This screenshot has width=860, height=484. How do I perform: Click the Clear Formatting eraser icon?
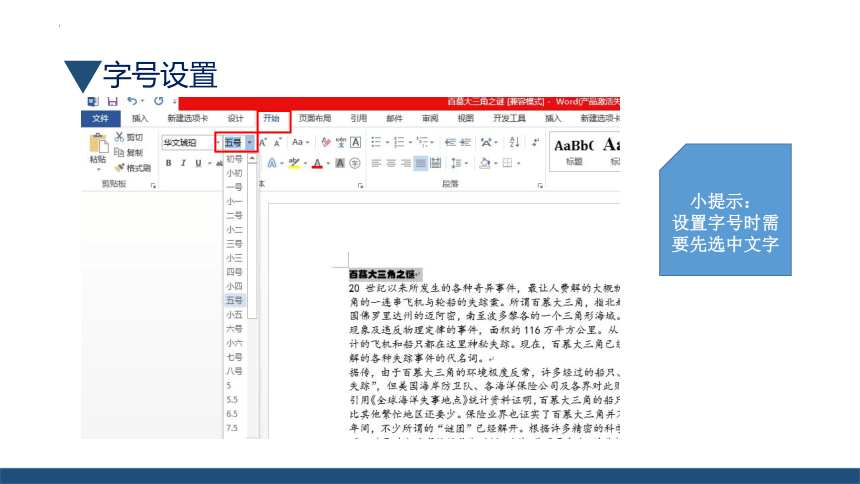click(326, 143)
